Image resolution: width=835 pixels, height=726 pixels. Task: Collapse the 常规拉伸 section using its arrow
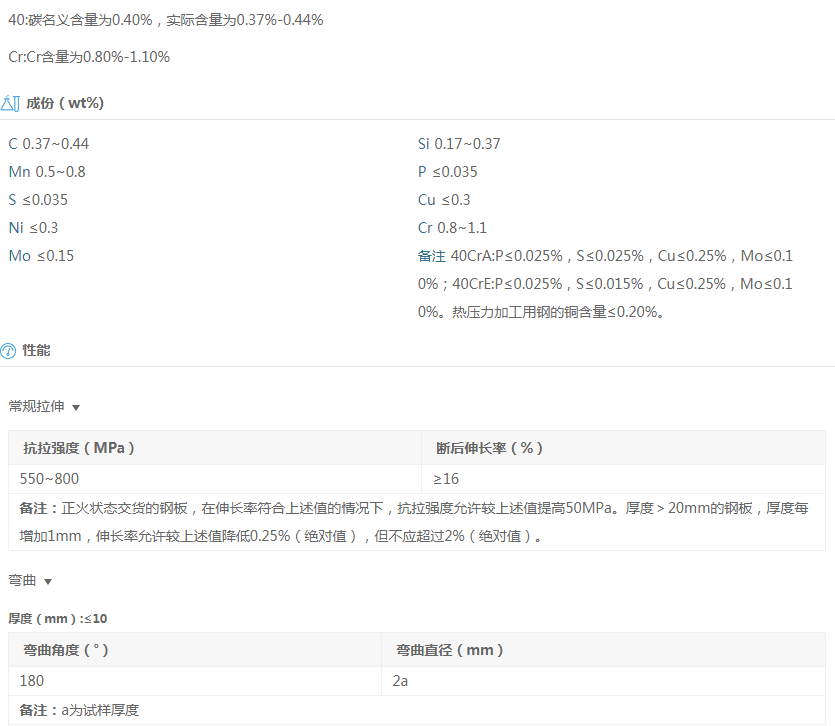point(76,408)
